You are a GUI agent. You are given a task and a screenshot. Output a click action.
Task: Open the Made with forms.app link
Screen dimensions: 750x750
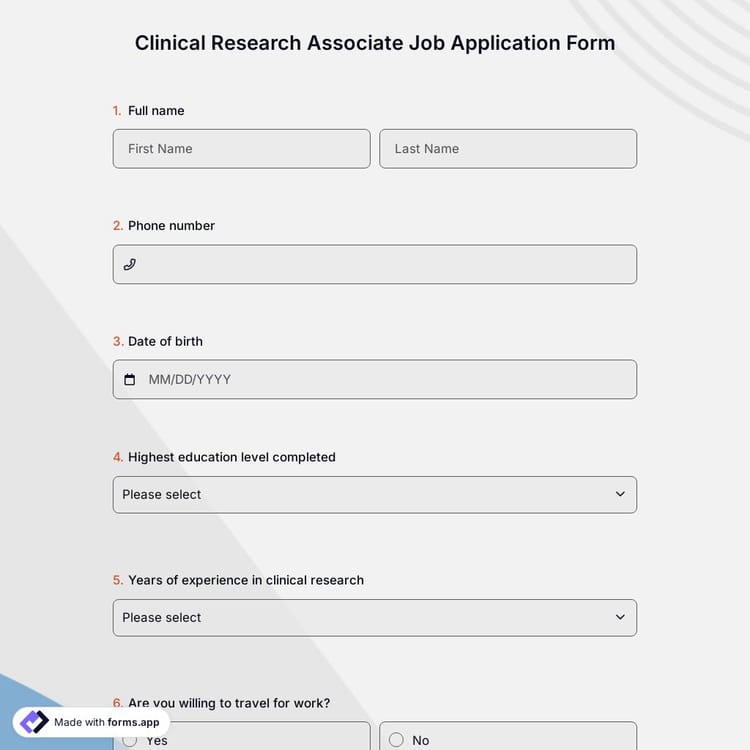click(106, 722)
